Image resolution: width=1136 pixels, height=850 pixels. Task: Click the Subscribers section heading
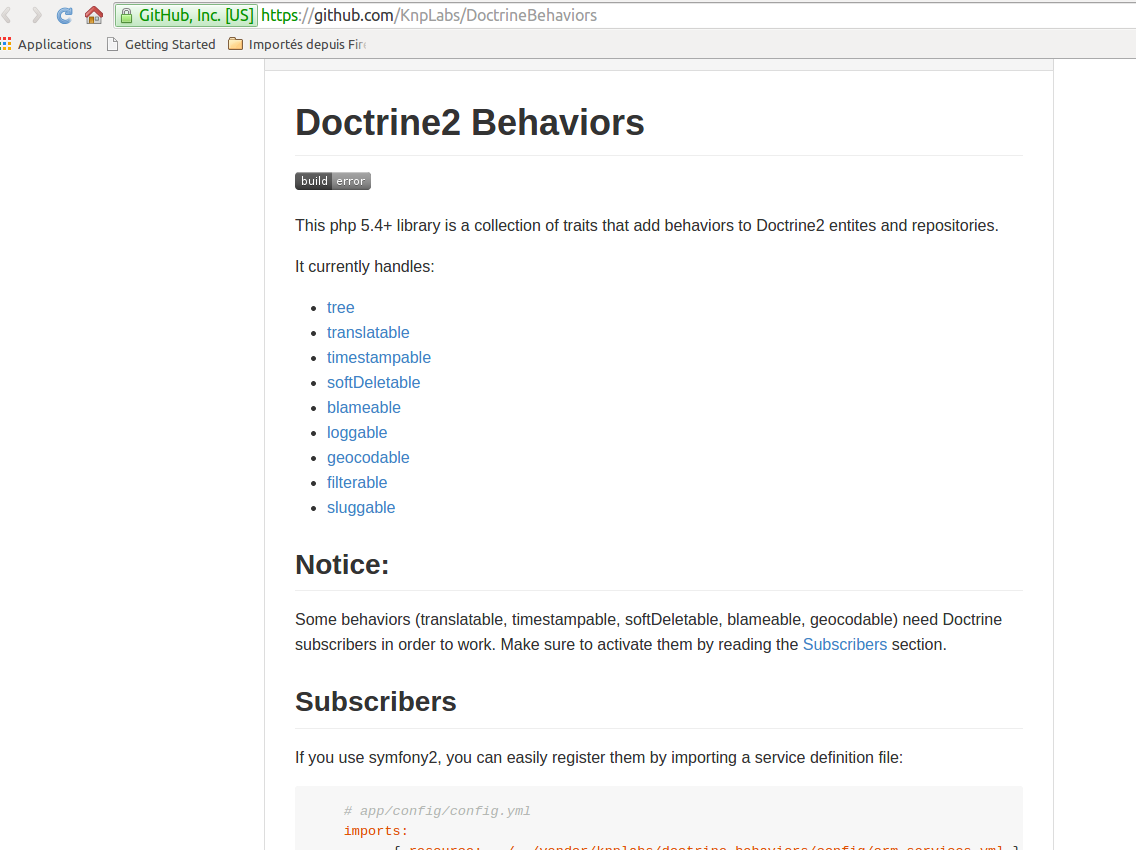(x=375, y=701)
